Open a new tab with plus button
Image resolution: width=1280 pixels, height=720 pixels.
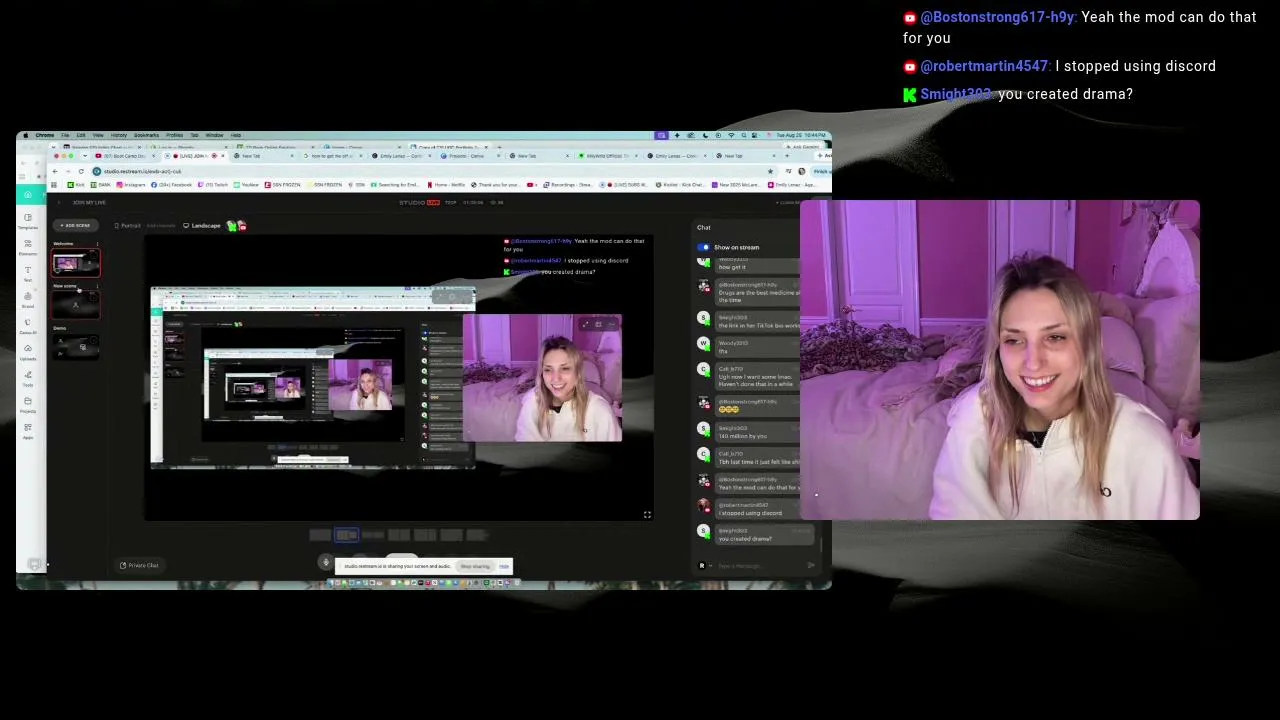click(x=787, y=156)
